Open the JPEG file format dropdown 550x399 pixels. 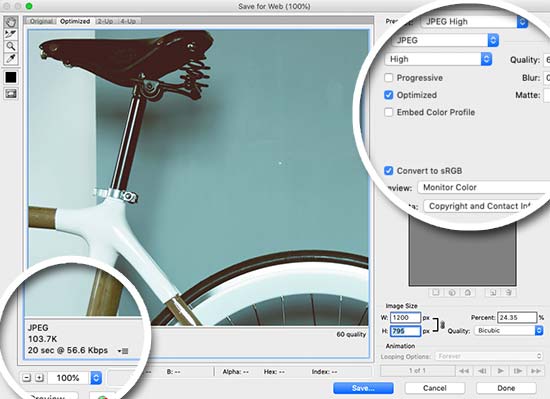click(x=445, y=40)
